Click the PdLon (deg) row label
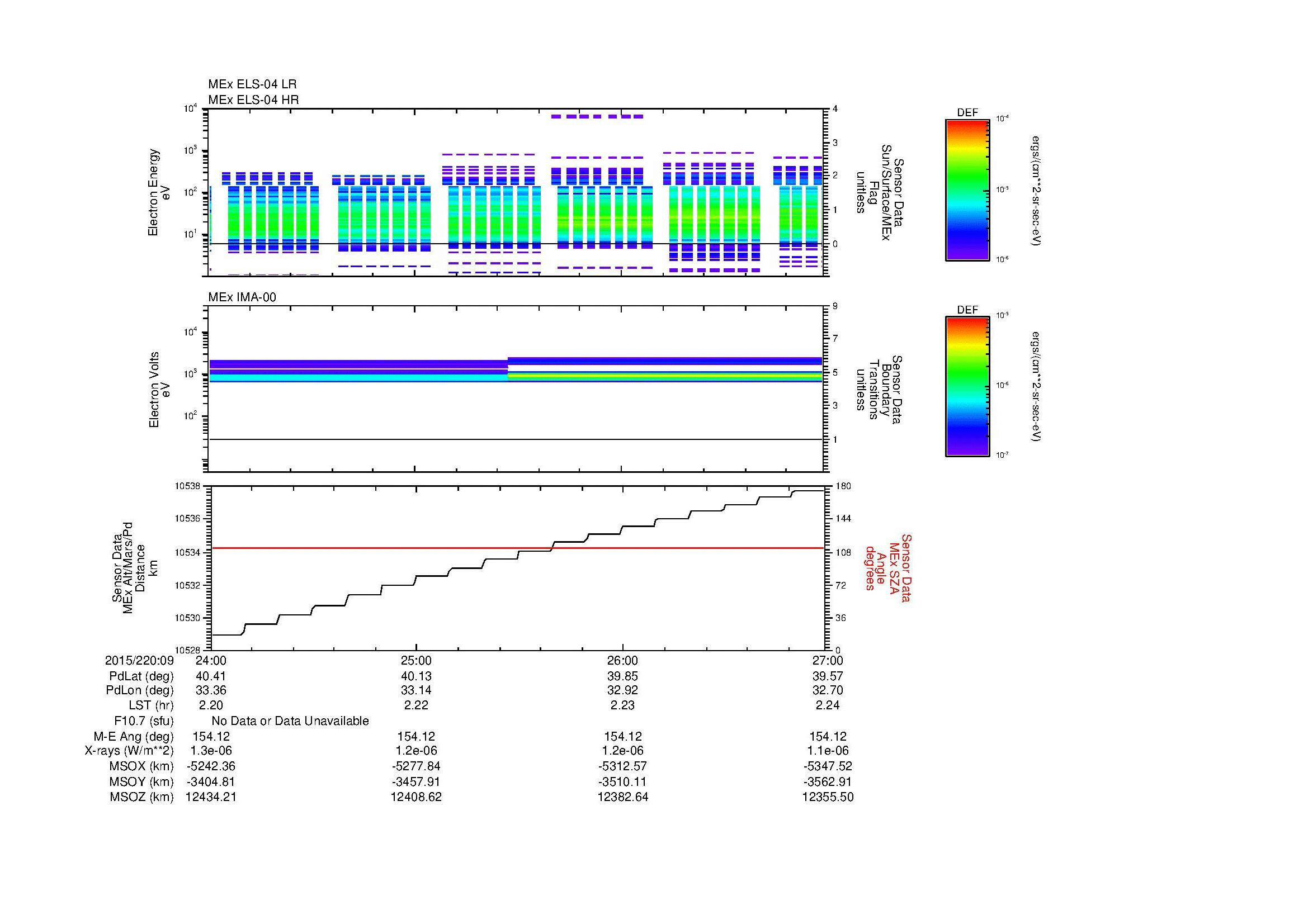 coord(140,690)
